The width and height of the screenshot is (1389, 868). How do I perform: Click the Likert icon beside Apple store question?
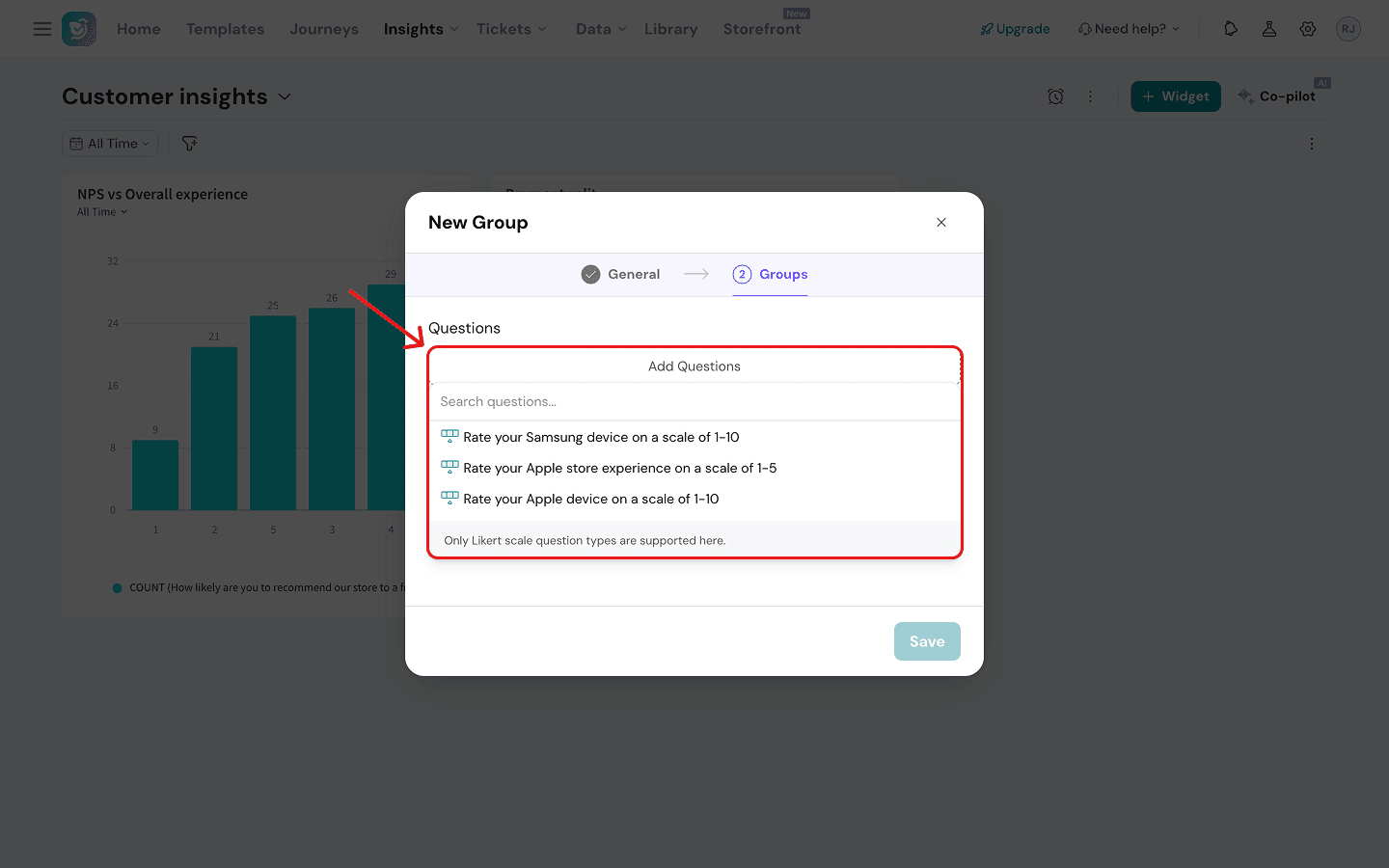point(449,468)
